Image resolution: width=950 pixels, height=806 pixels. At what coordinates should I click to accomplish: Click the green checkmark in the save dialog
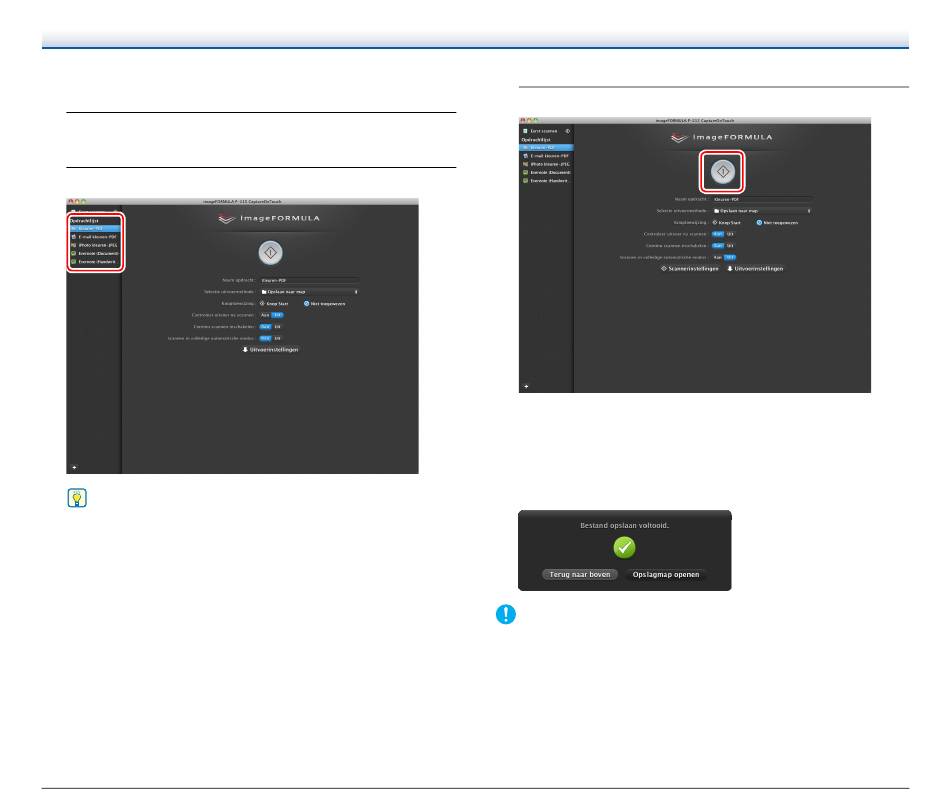click(625, 547)
